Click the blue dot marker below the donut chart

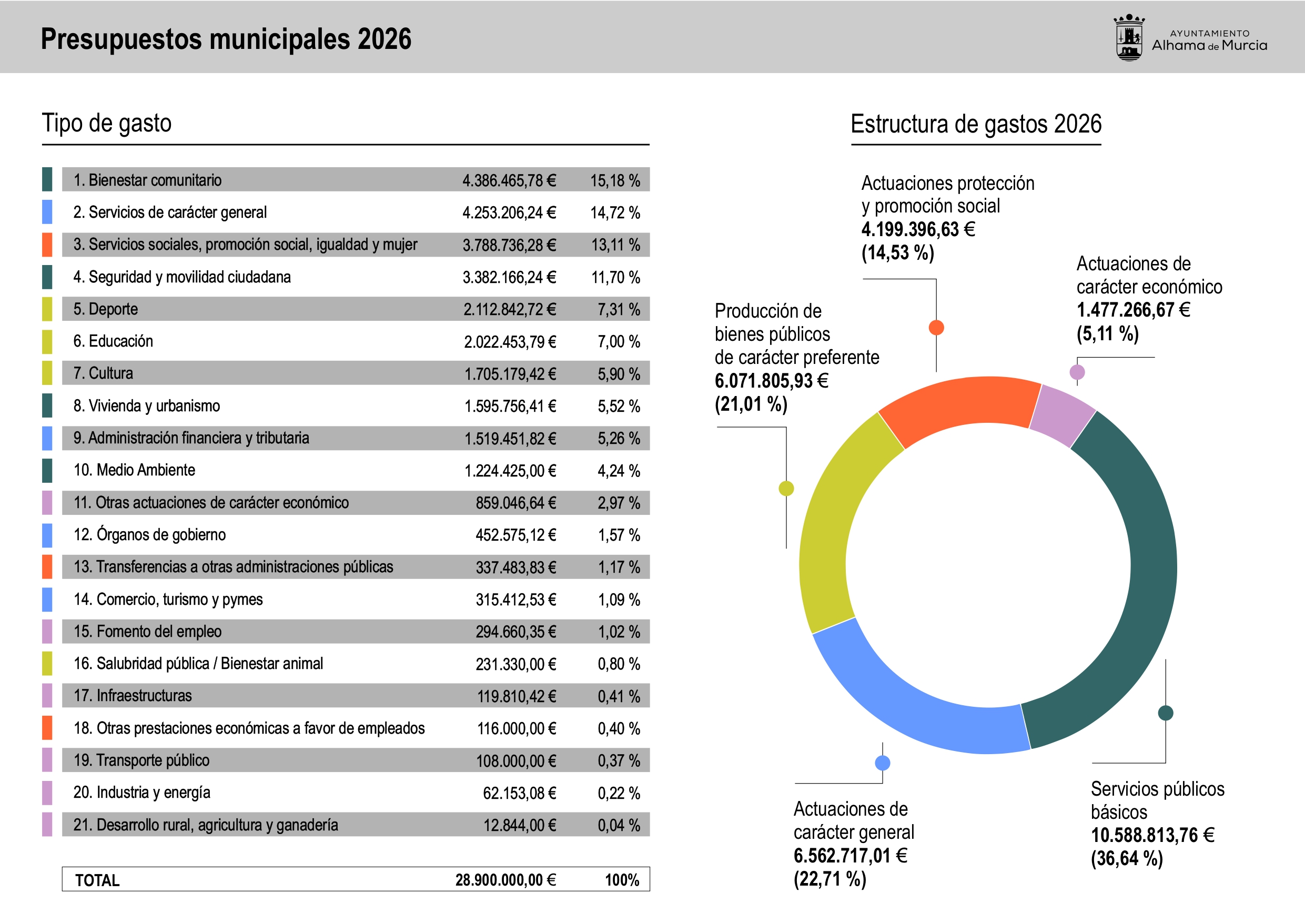[882, 763]
